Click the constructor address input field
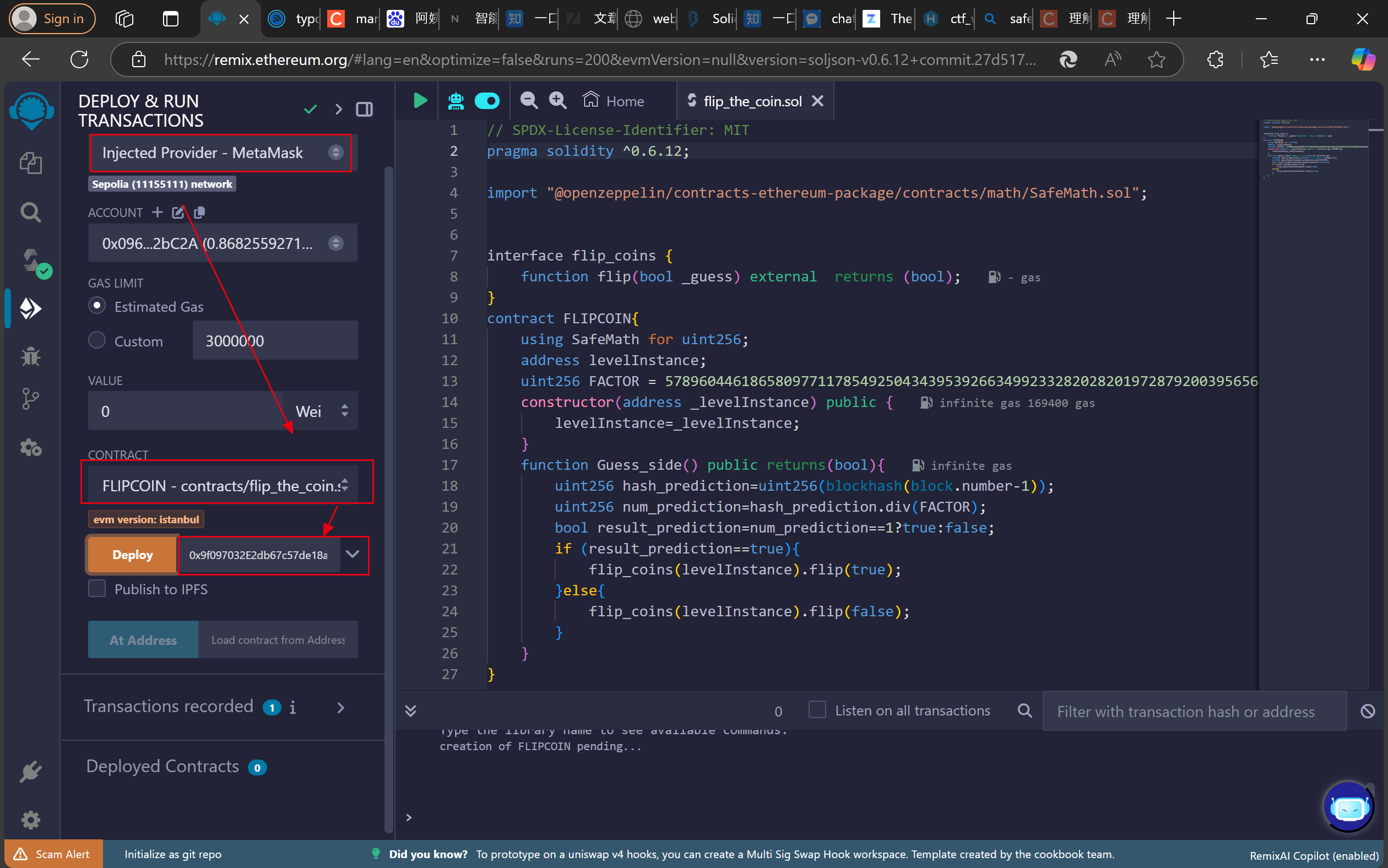Screen dimensions: 1388x868 [259, 555]
